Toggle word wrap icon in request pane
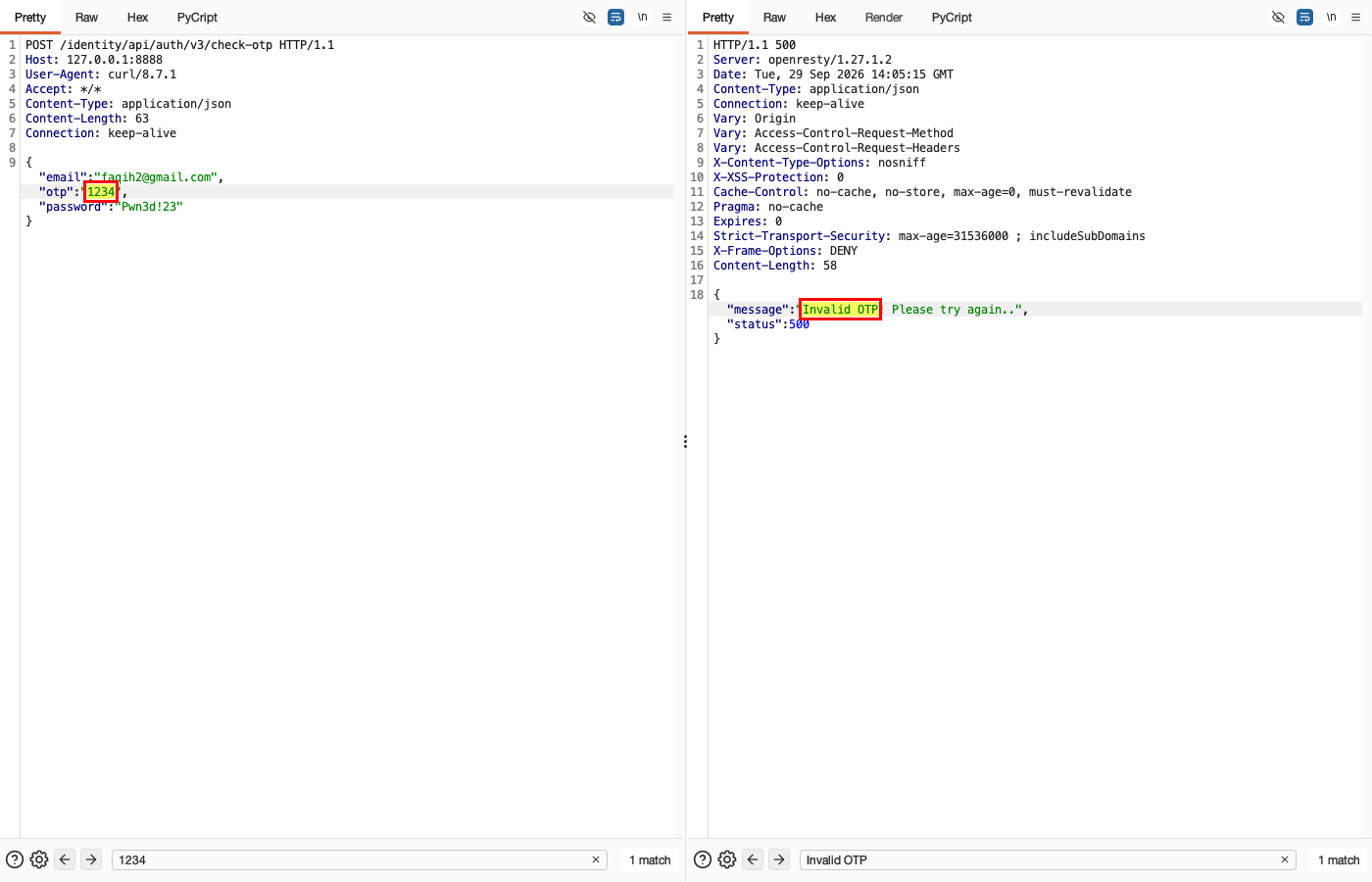The height and width of the screenshot is (882, 1372). [615, 17]
